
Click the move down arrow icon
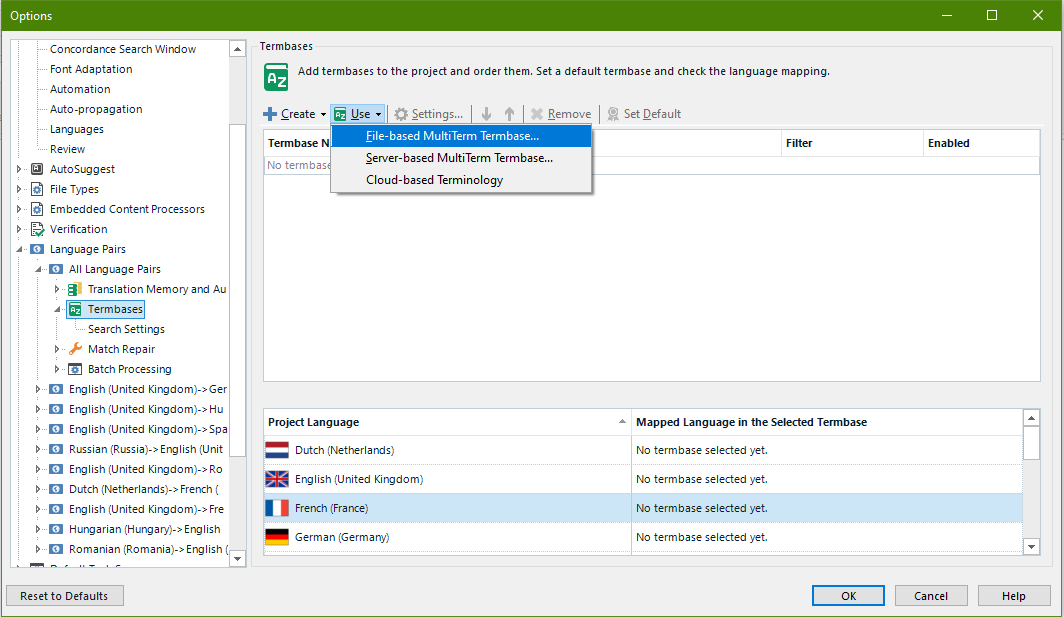pos(486,114)
